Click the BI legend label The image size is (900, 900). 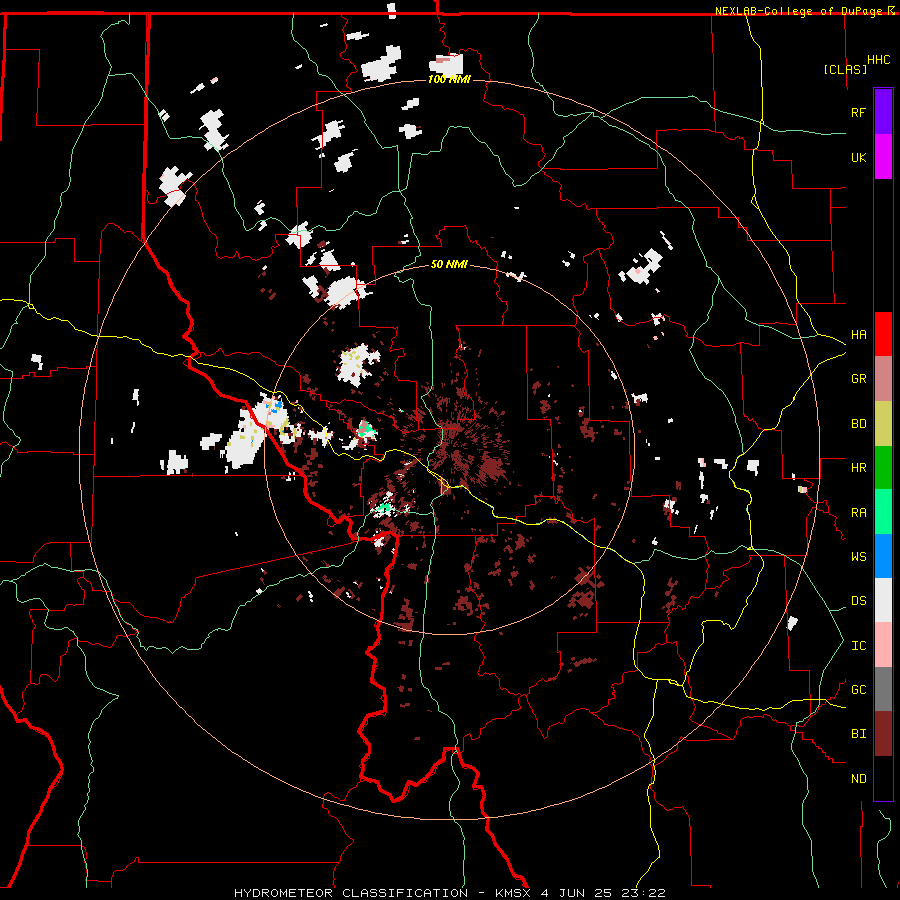(858, 734)
